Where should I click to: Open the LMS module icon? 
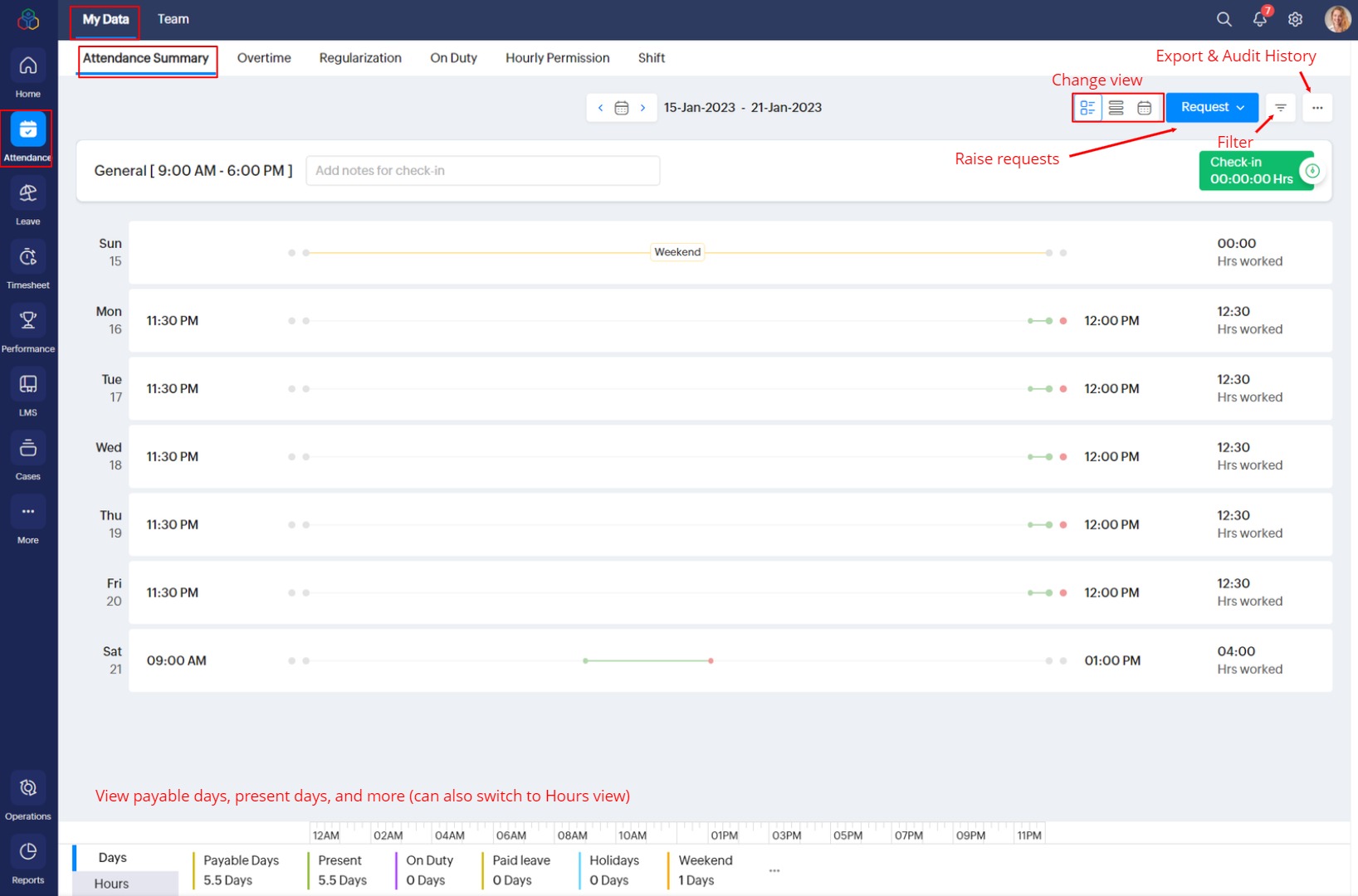click(x=28, y=385)
